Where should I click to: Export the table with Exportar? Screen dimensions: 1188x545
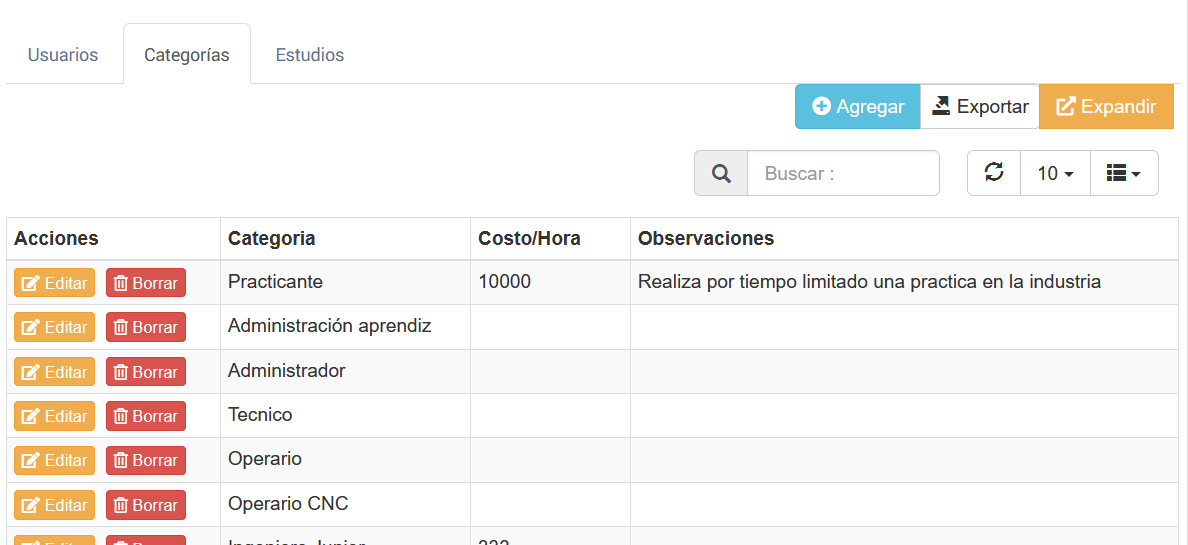point(980,107)
